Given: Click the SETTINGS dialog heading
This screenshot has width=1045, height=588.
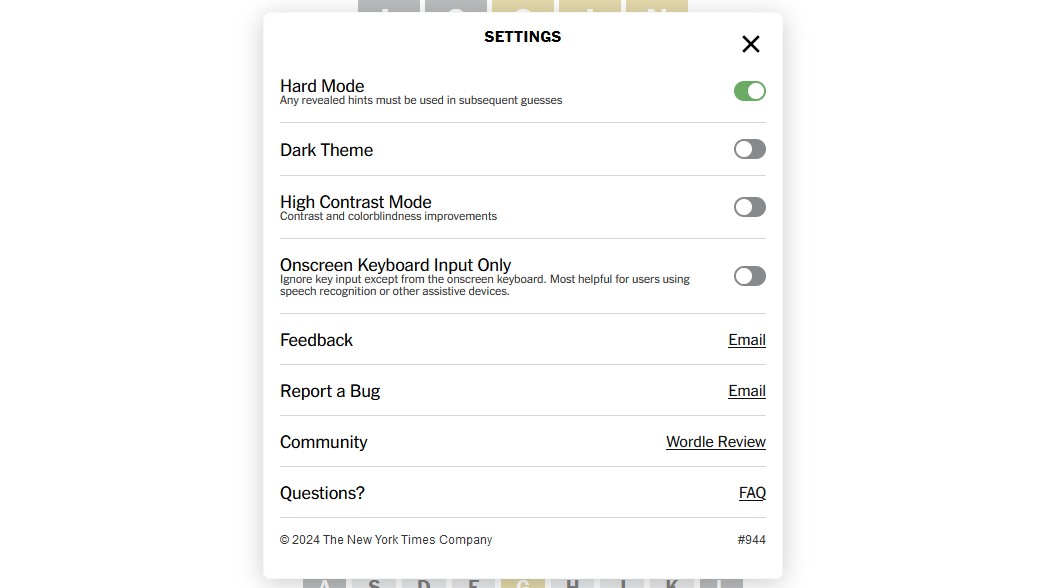Looking at the screenshot, I should pos(522,37).
